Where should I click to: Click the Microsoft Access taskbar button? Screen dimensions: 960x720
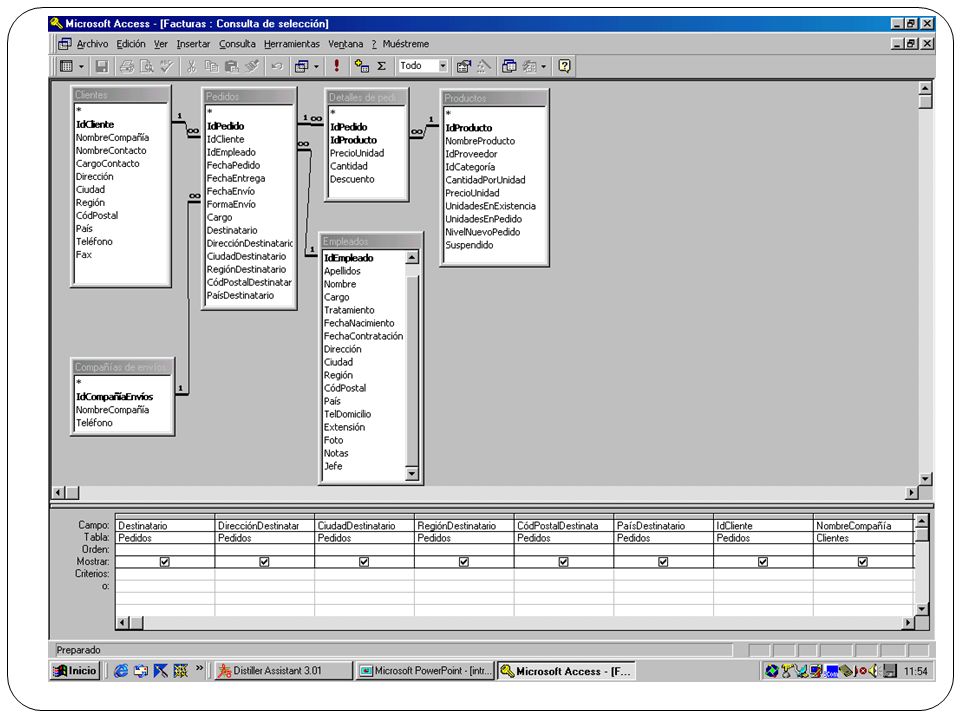coord(567,670)
